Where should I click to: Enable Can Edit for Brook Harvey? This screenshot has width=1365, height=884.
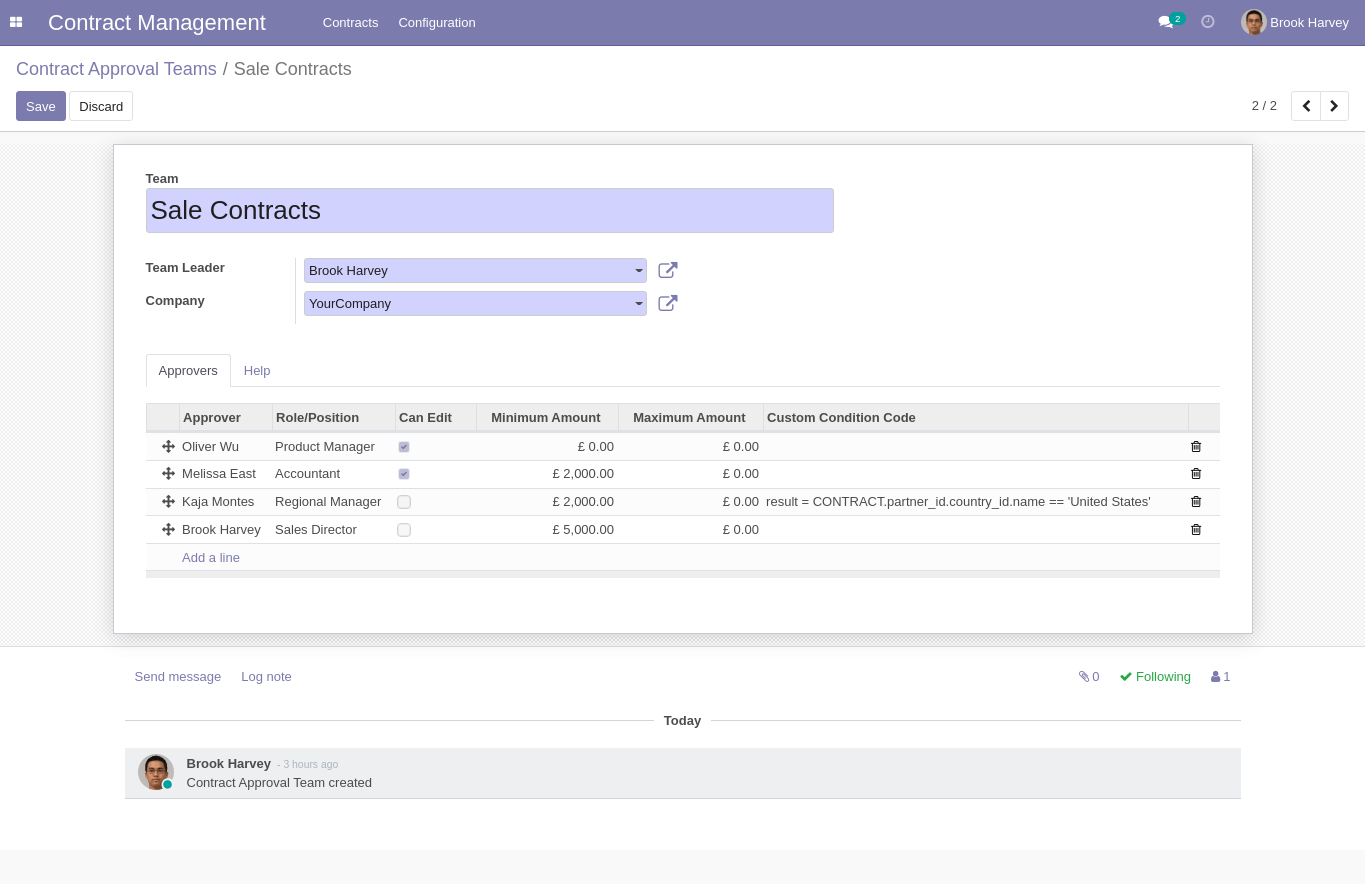403,529
